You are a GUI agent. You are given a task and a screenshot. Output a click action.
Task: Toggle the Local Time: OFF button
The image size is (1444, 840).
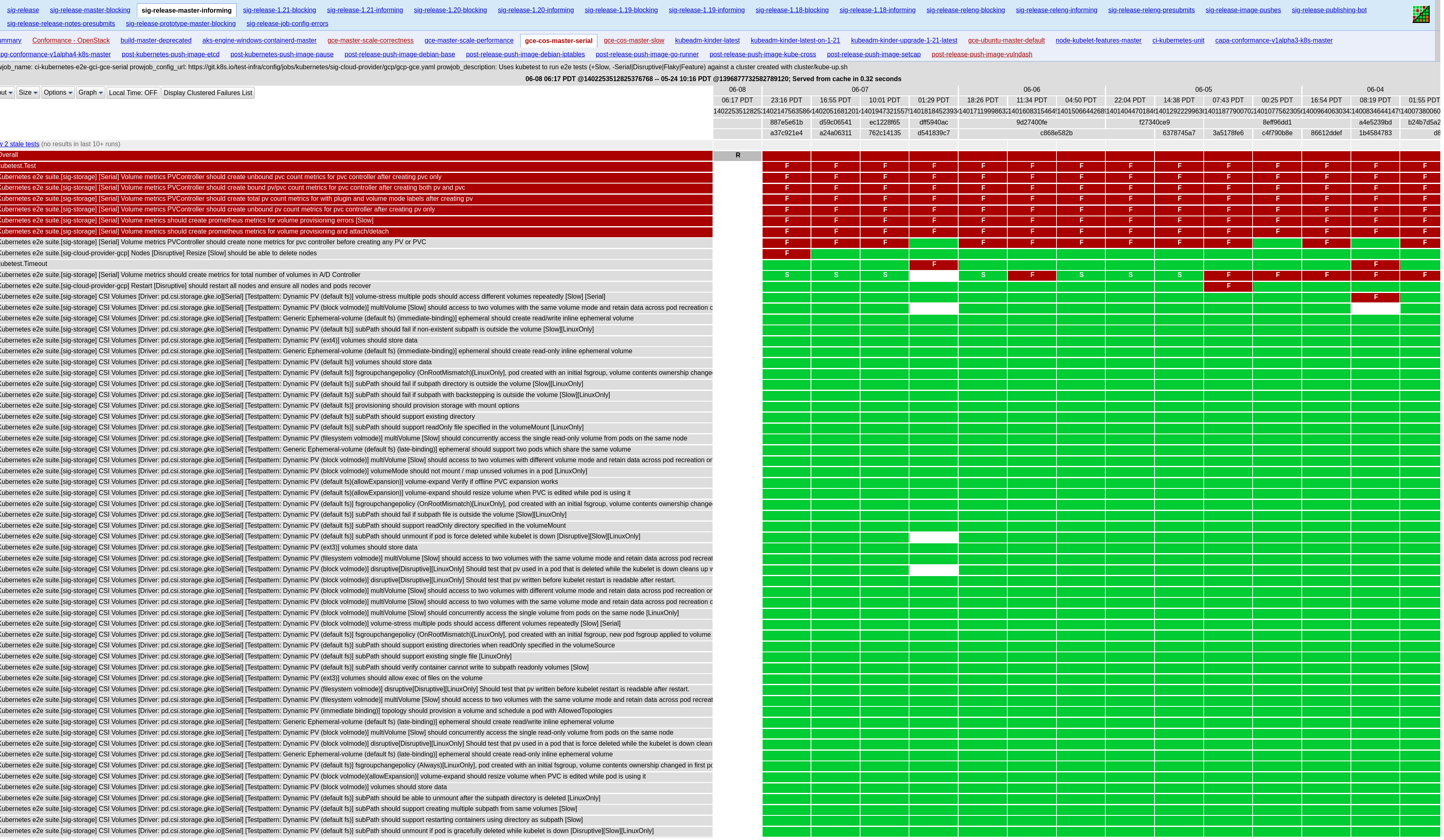[133, 93]
